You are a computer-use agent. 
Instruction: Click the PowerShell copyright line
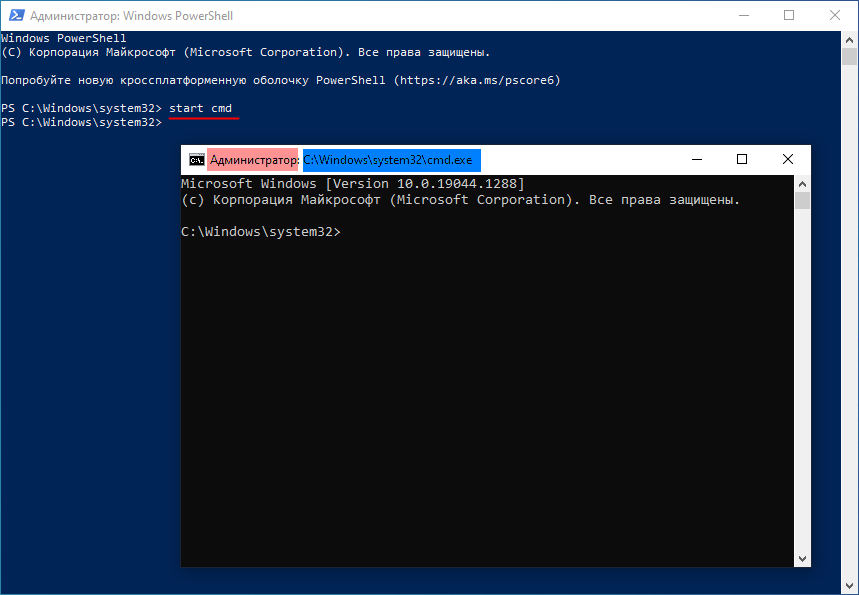(245, 53)
